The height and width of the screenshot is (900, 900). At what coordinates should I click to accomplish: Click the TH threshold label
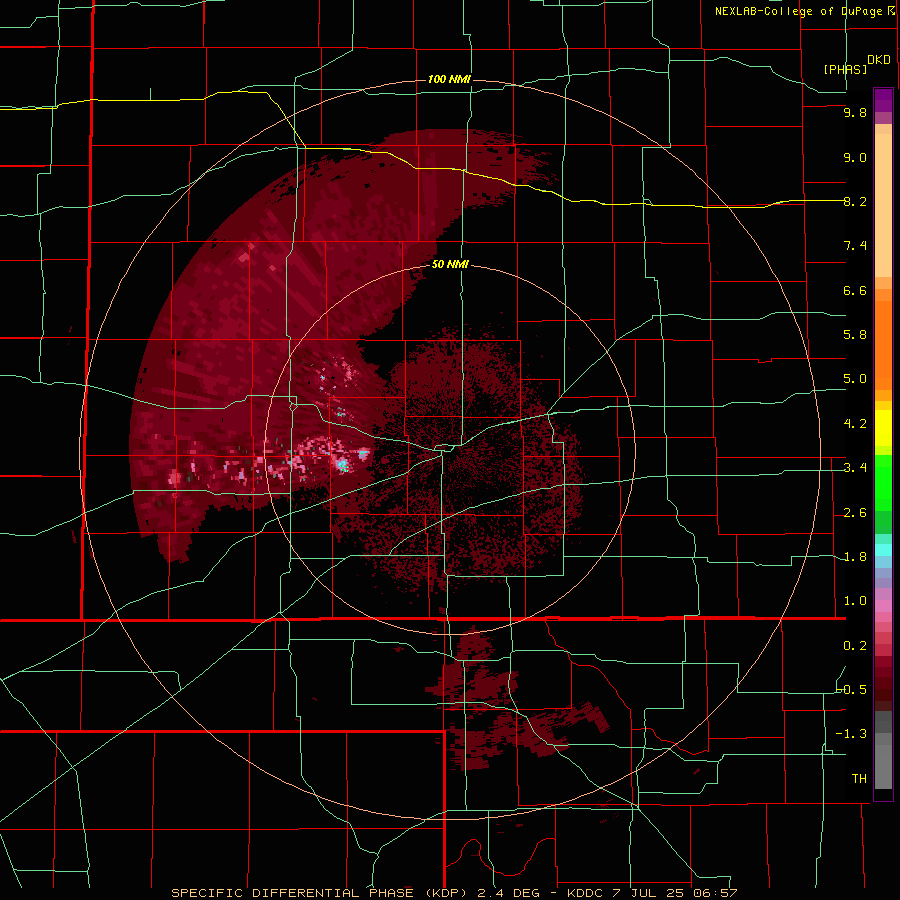[x=859, y=779]
